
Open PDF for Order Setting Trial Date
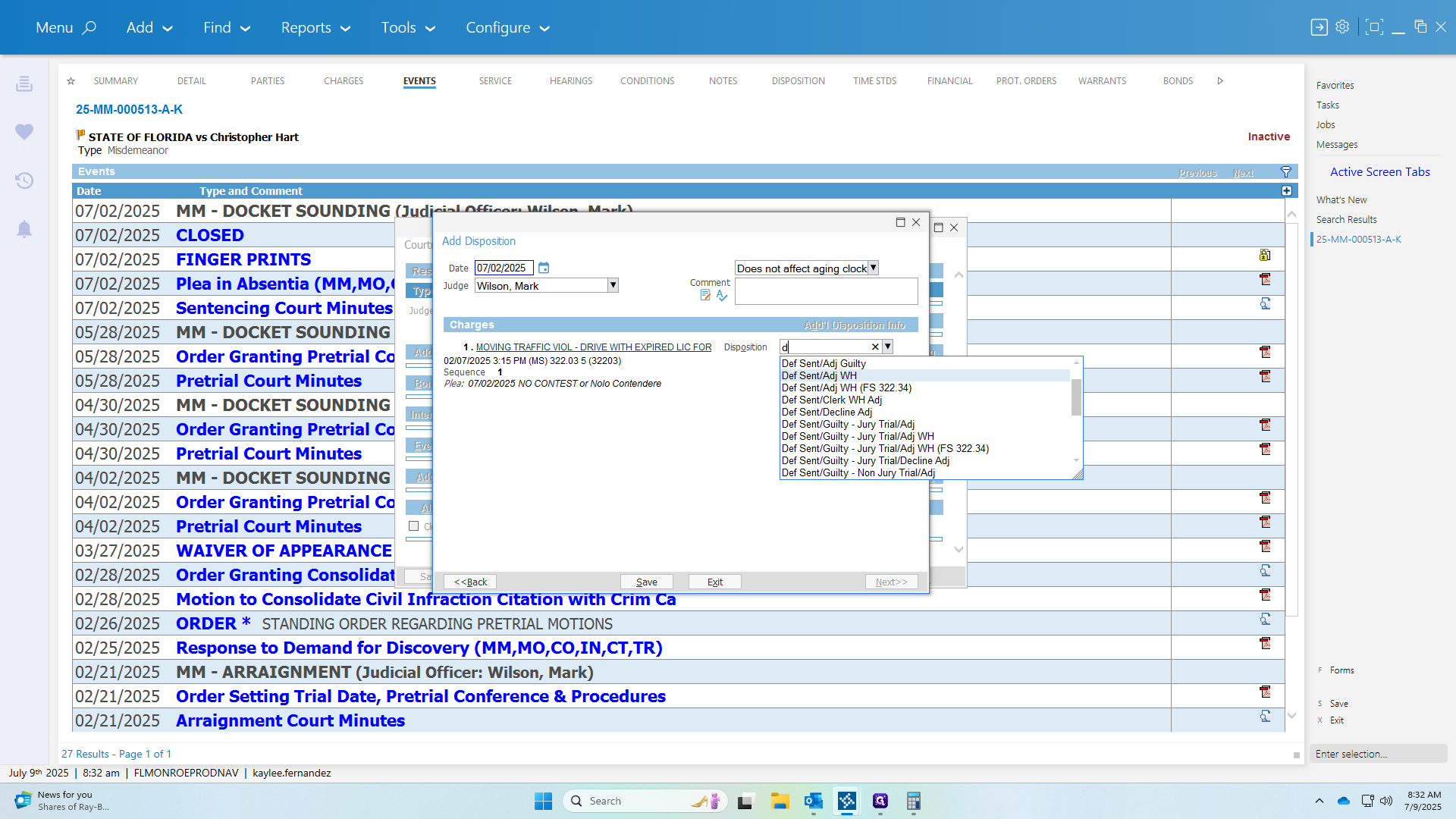(x=1265, y=692)
